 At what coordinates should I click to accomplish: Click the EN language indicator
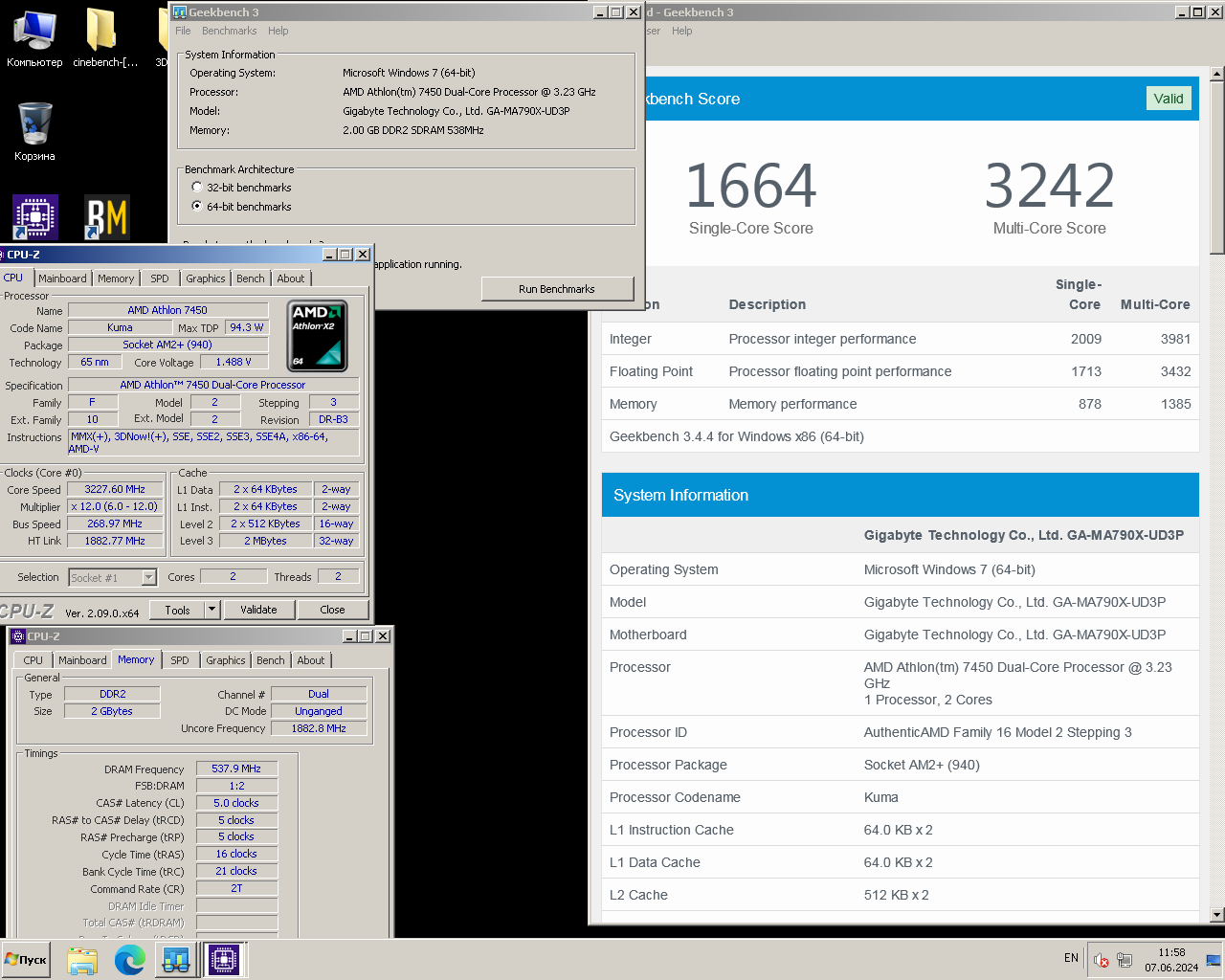1071,958
